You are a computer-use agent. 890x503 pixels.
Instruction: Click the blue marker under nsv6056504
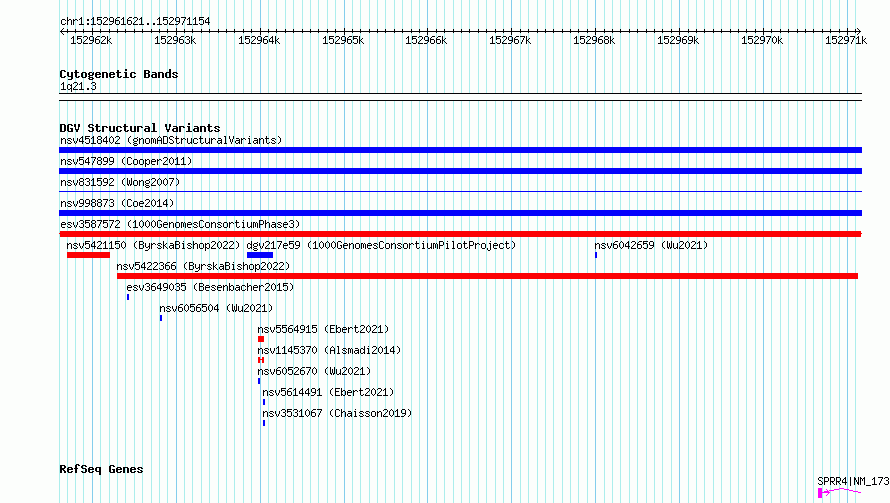(161, 318)
